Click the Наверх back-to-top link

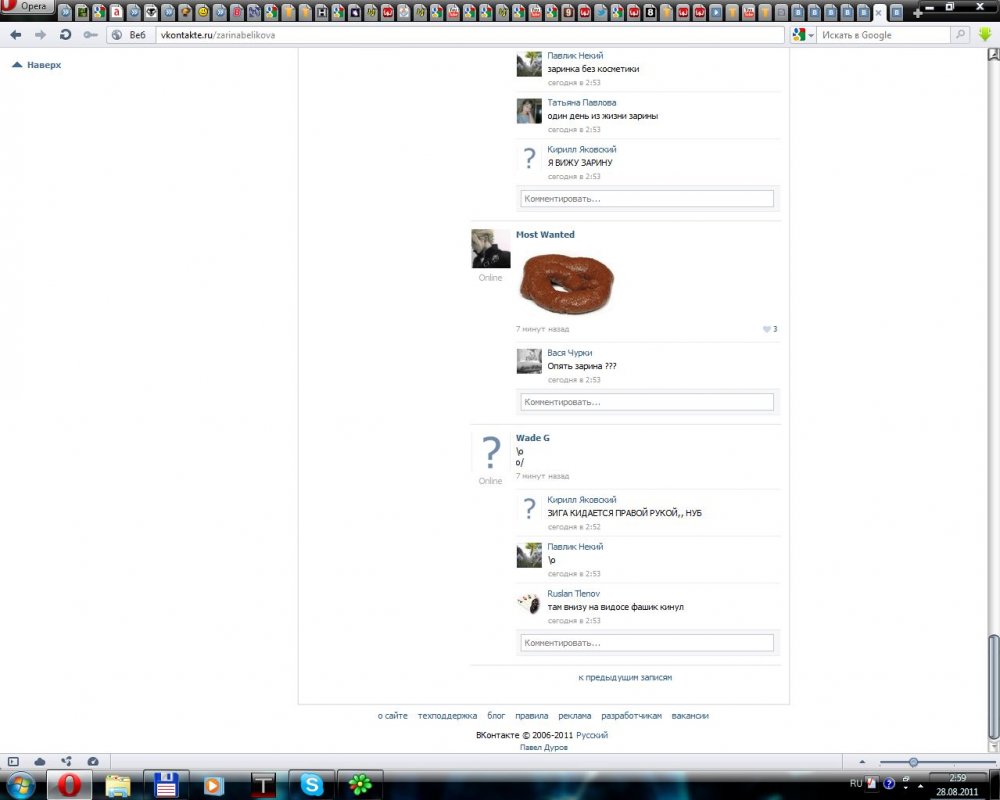tap(37, 64)
